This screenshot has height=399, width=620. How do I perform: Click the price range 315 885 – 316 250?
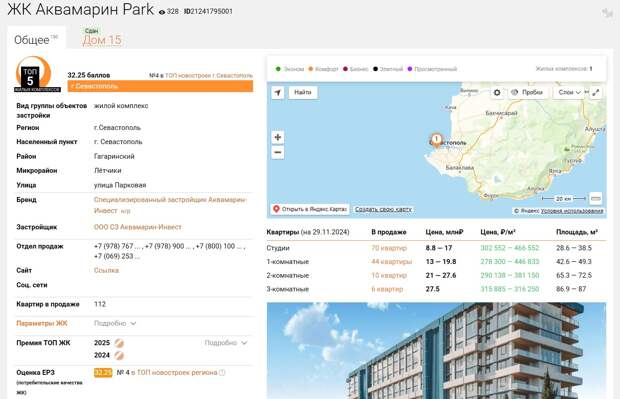[510, 289]
